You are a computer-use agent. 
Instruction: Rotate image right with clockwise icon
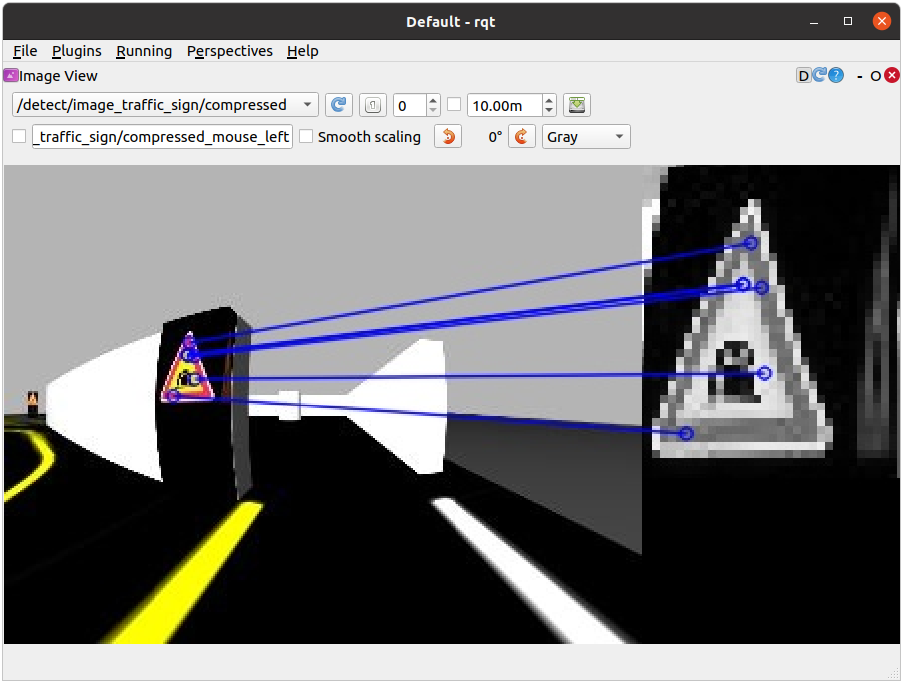522,137
